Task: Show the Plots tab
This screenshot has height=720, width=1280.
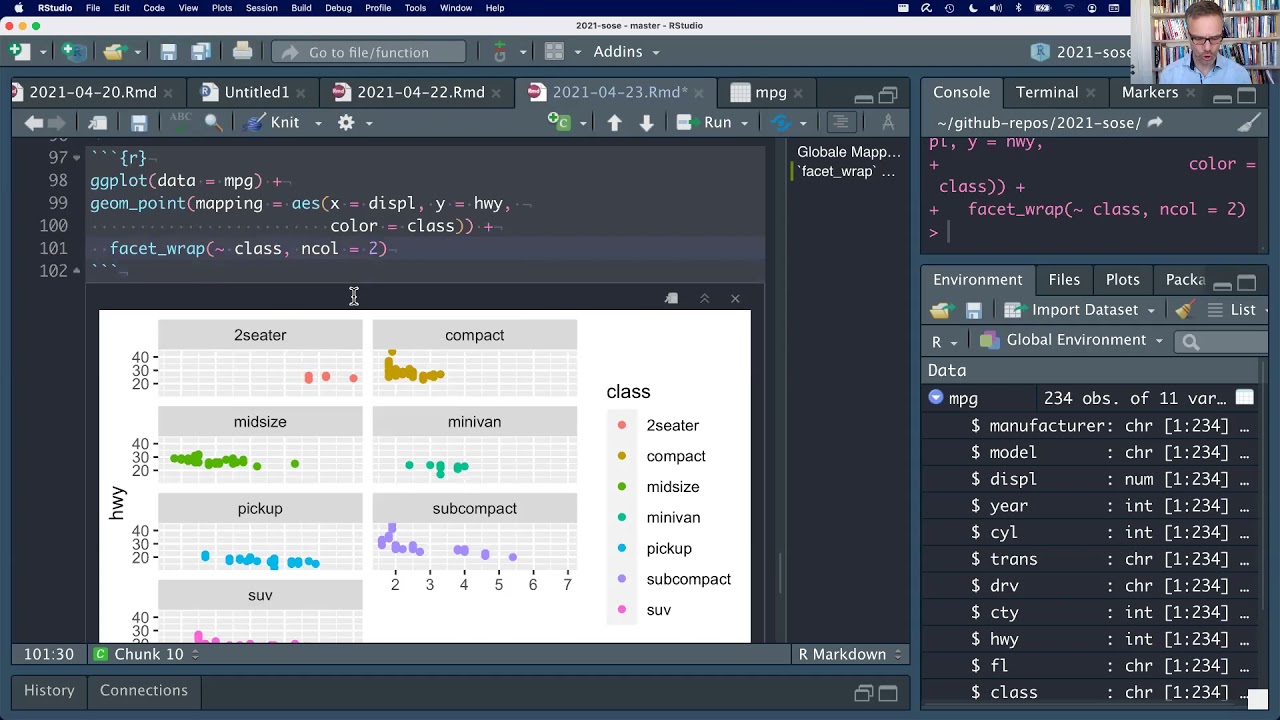Action: point(1122,280)
